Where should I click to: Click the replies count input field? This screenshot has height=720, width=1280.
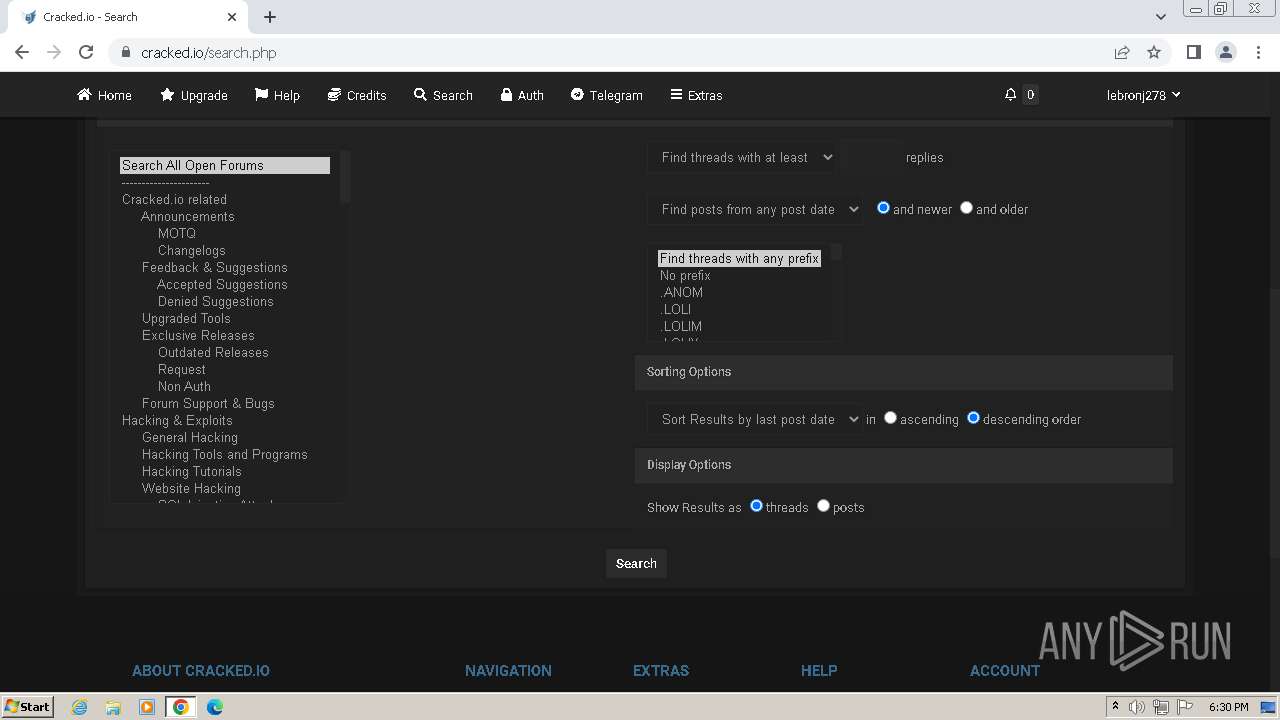pos(871,157)
